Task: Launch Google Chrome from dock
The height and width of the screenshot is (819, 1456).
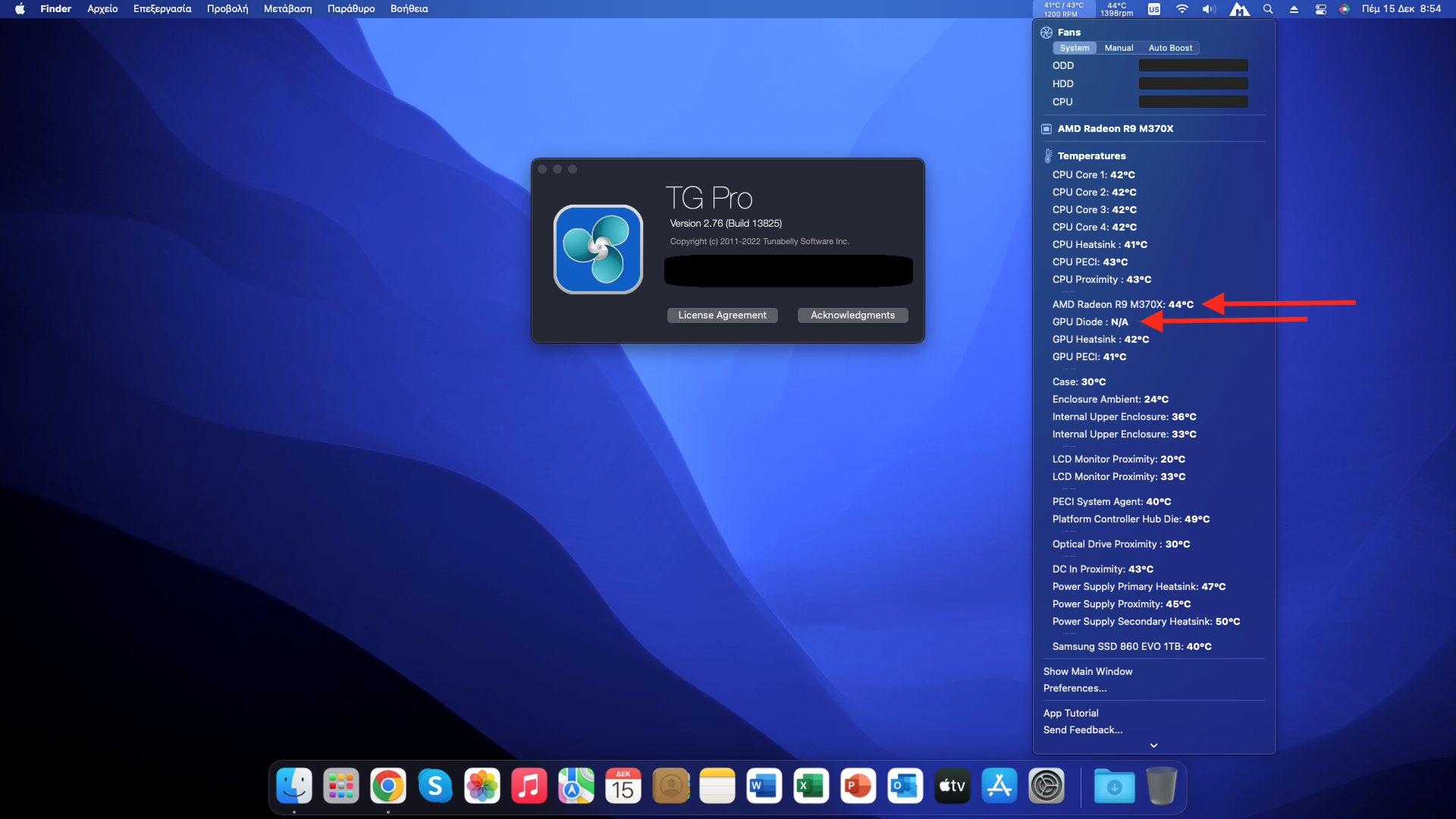Action: point(388,786)
